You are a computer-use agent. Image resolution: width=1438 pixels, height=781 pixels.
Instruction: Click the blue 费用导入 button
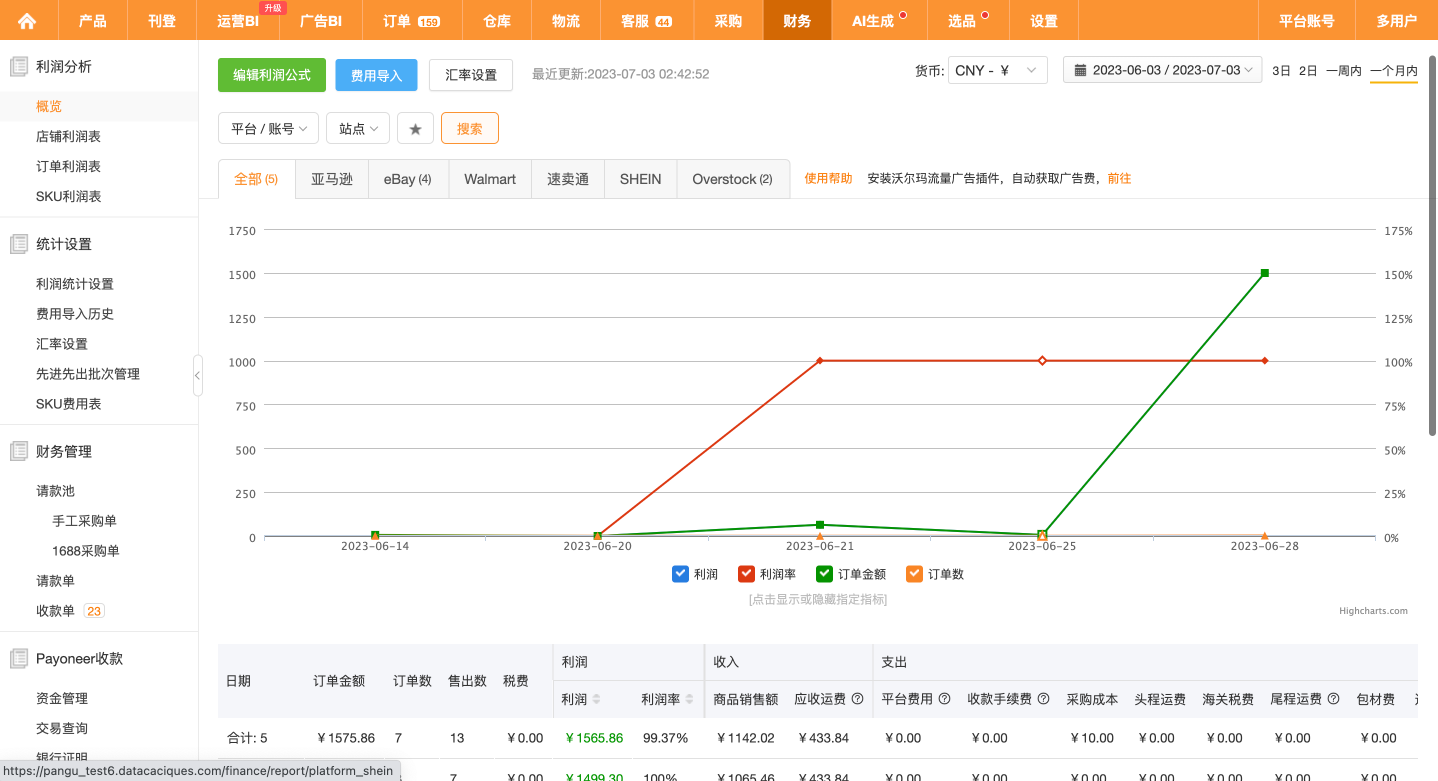coord(376,75)
